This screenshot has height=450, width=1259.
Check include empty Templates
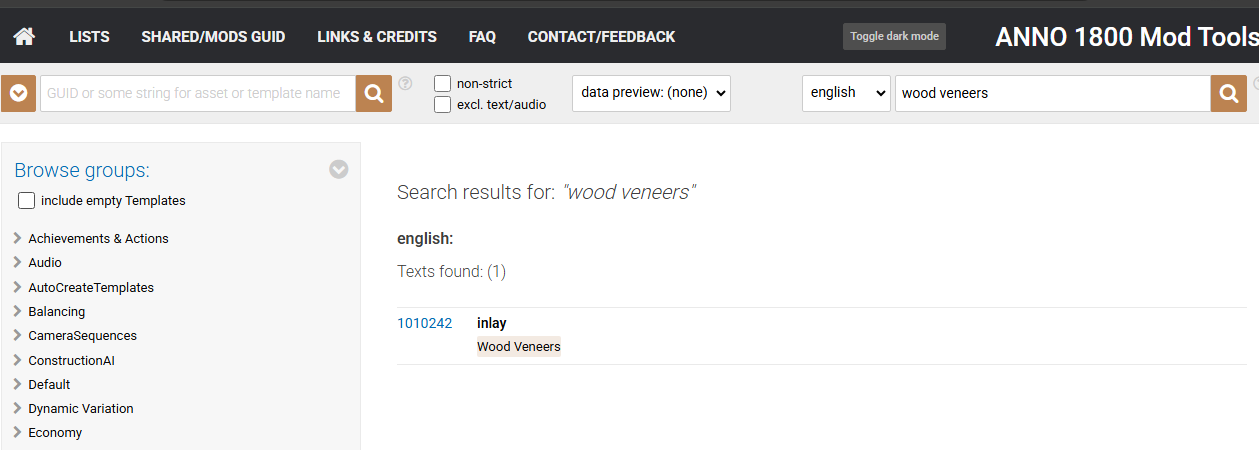pyautogui.click(x=27, y=200)
